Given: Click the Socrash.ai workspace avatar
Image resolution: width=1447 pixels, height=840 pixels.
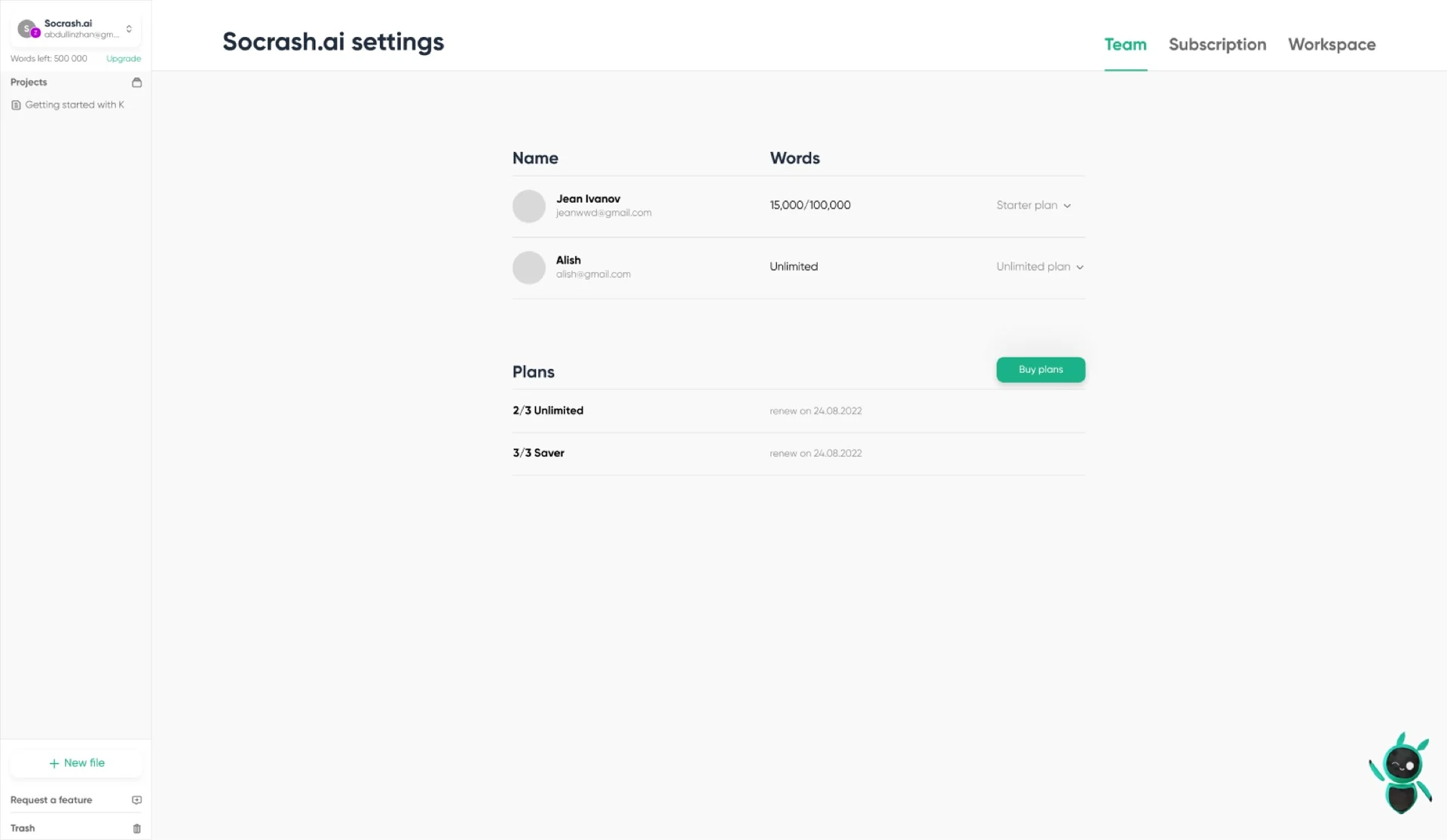Looking at the screenshot, I should tap(28, 29).
